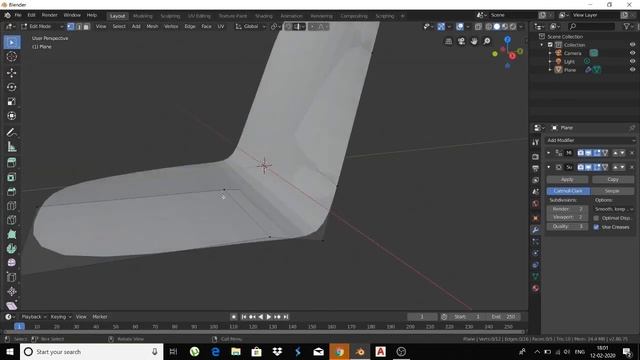This screenshot has width=640, height=360.
Task: Select the Catmull-Clark subdivision type
Action: [568, 191]
